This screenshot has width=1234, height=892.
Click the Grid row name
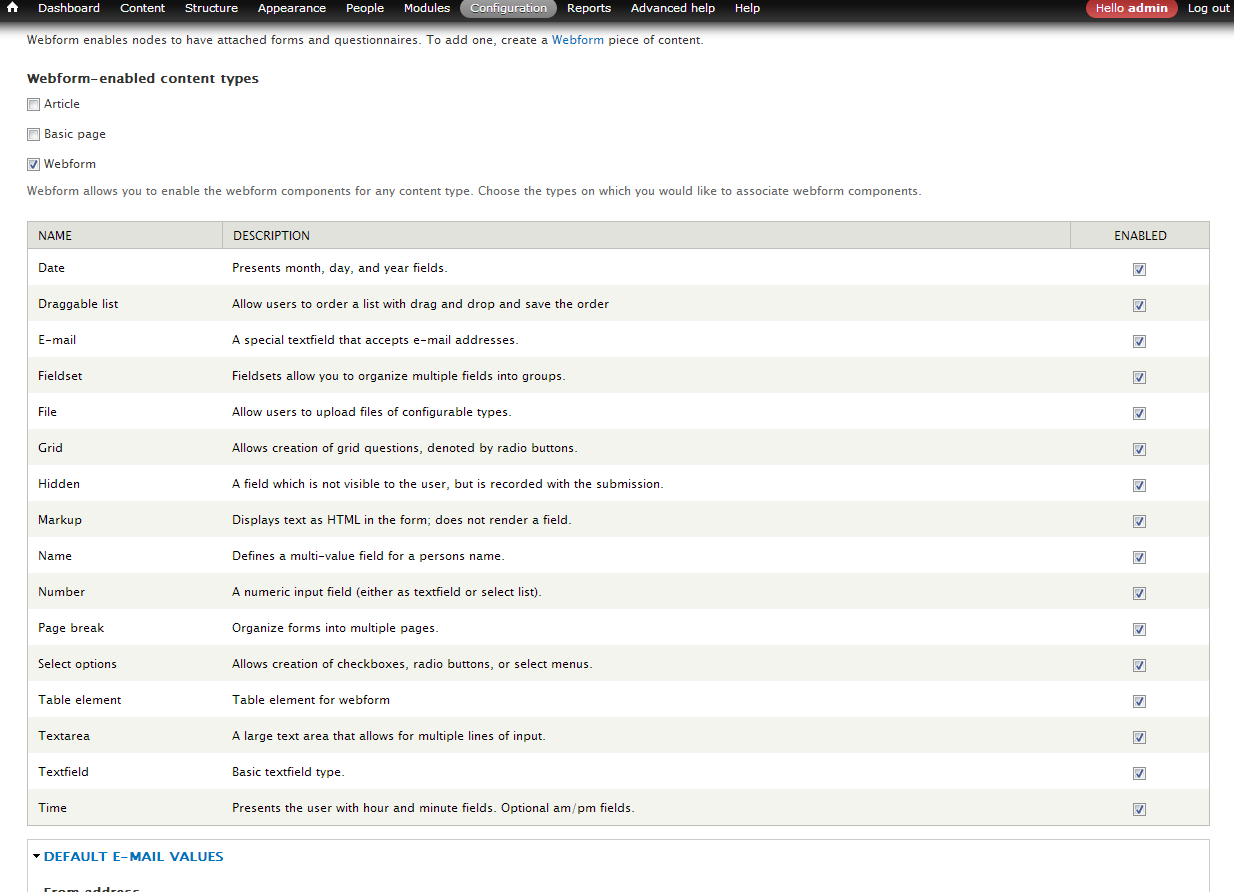coord(50,448)
